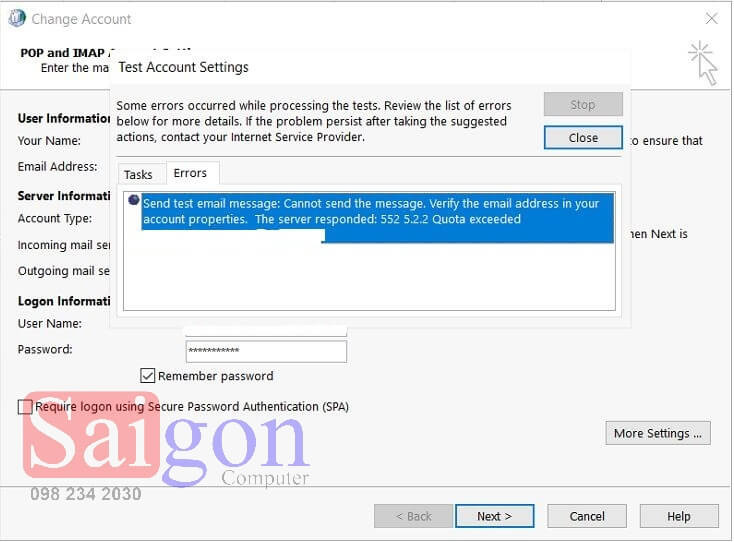Screen dimensions: 734x542
Task: Click the Change Account title bar globe icon
Action: click(17, 18)
